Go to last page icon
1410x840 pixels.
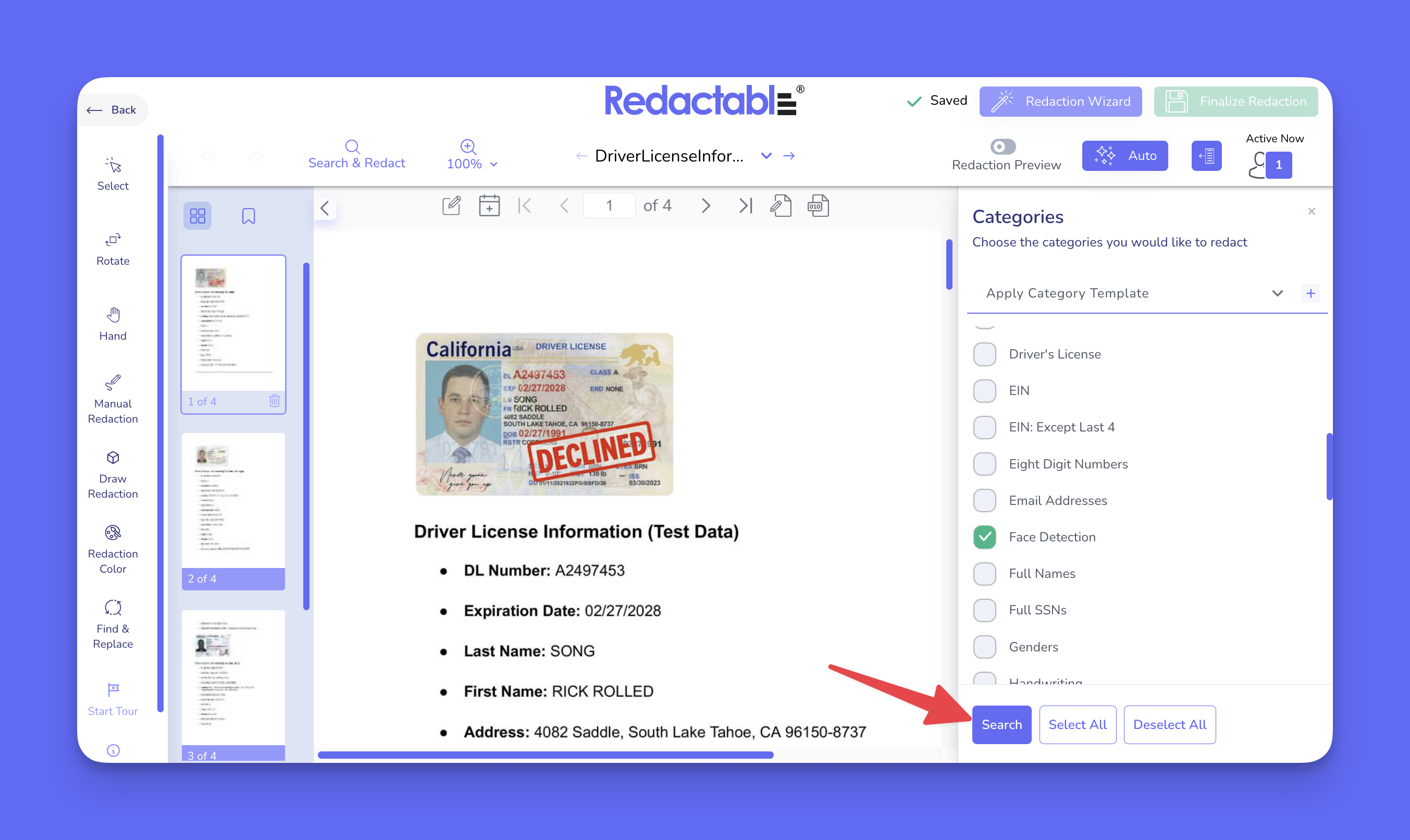[x=746, y=205]
